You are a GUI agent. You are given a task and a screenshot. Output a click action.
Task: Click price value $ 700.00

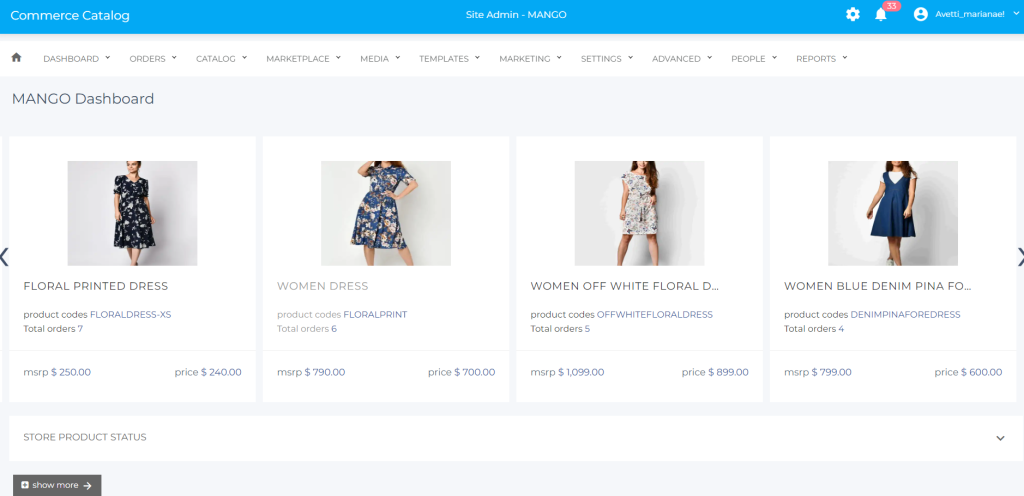click(x=475, y=372)
